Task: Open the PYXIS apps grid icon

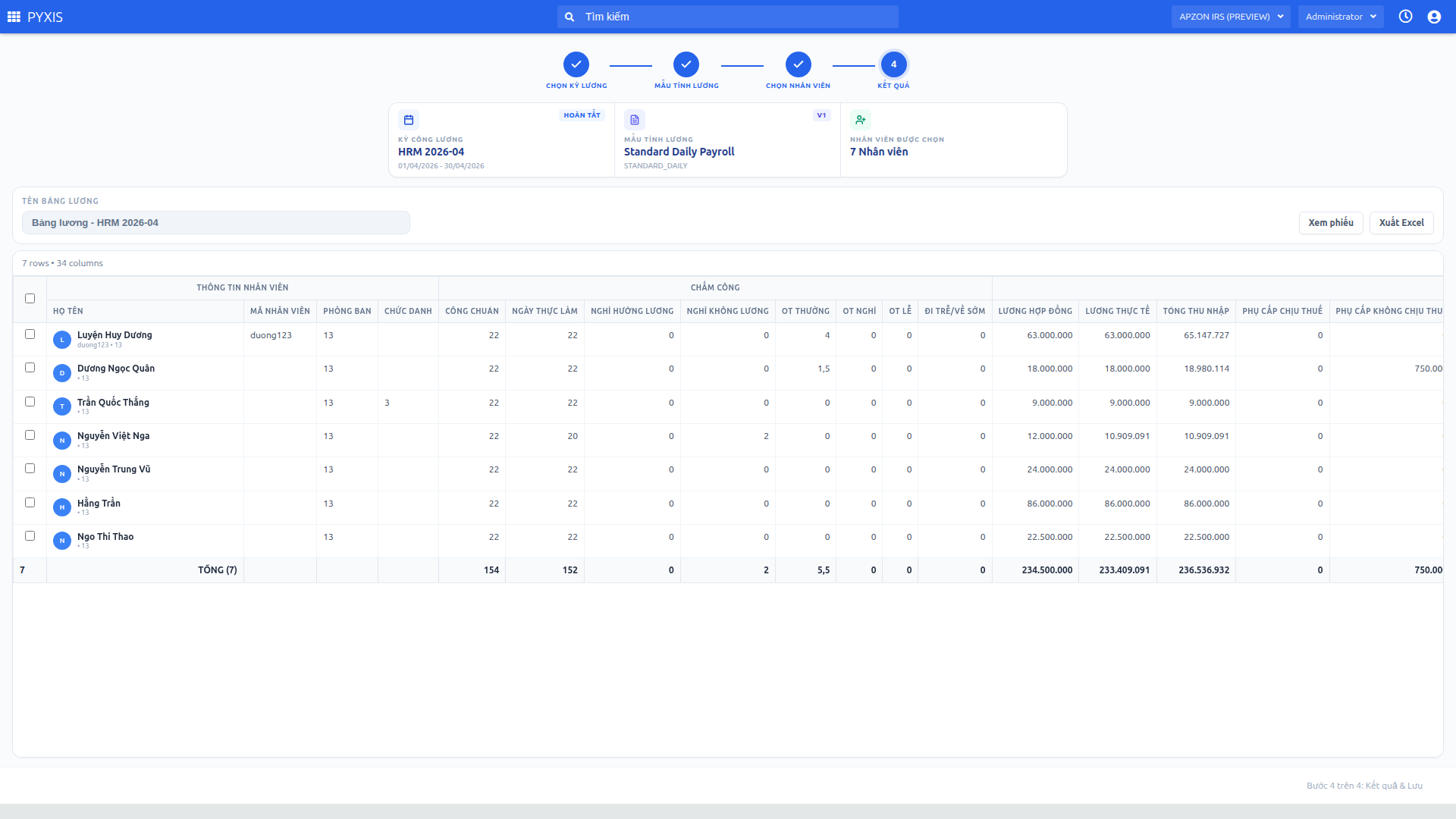Action: 14,17
